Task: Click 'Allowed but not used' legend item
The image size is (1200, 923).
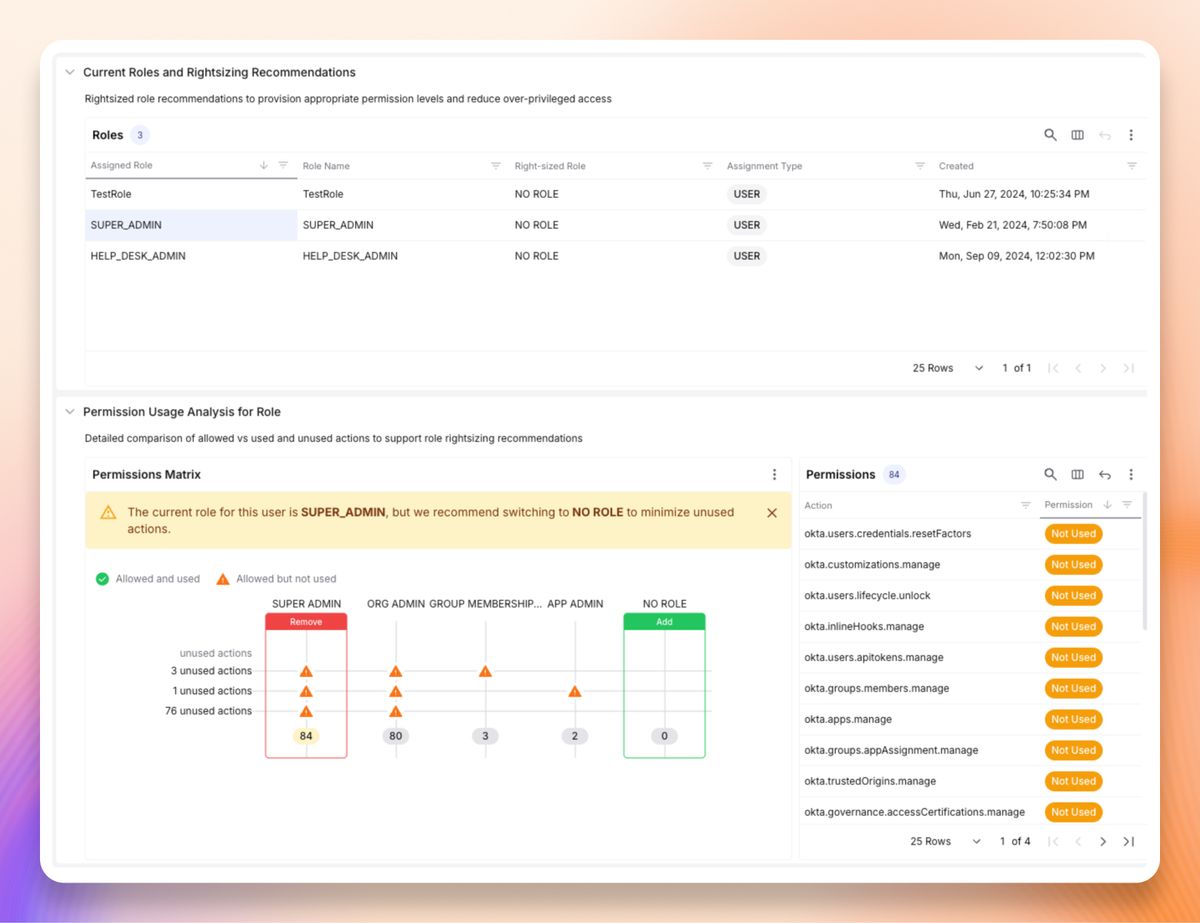Action: pos(277,579)
